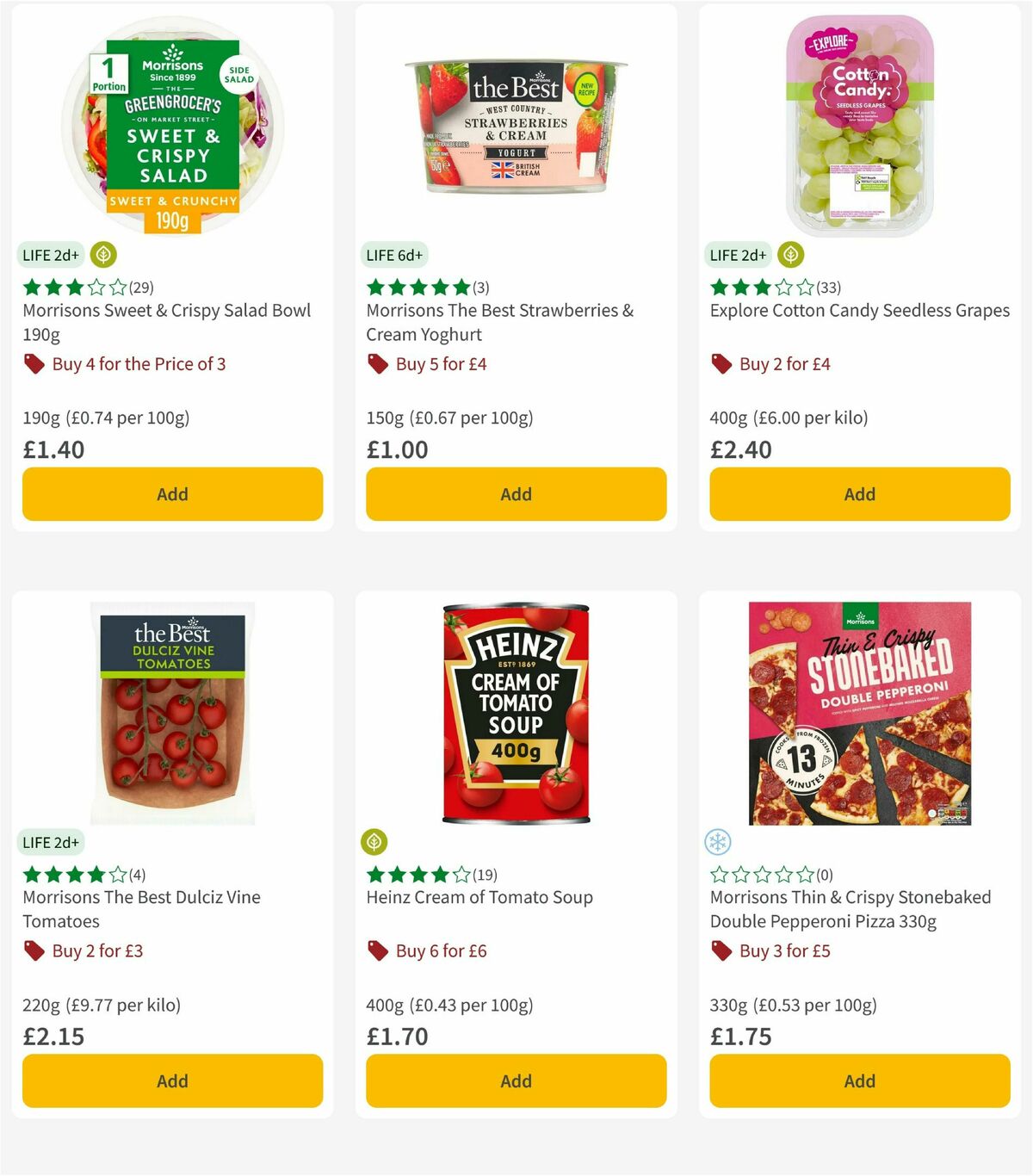The width and height of the screenshot is (1033, 1176).
Task: Add Heinz Cream of Tomato Soup to basket
Action: pos(515,1080)
